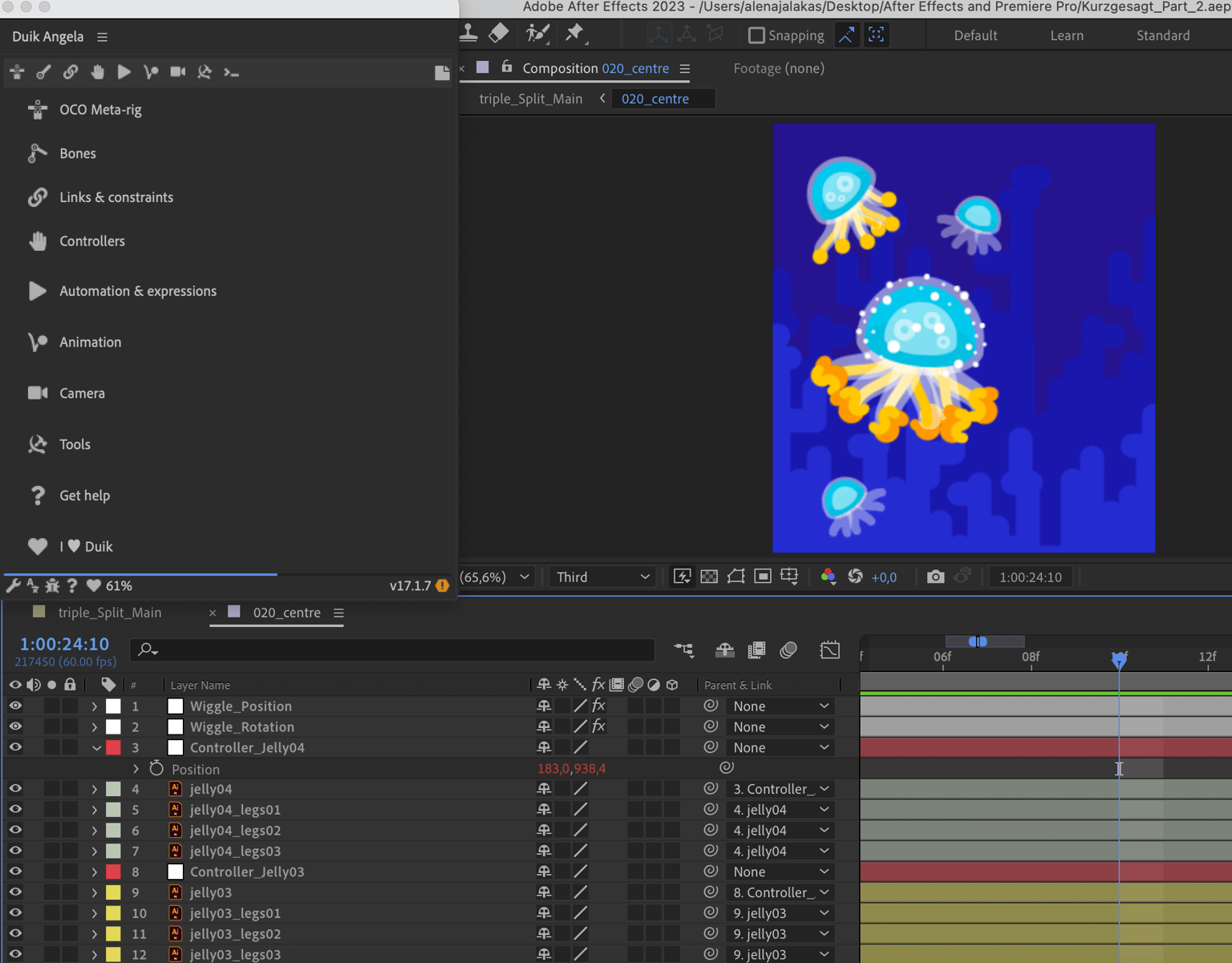Collapse the Controller_Jelly04 layer

pyautogui.click(x=95, y=748)
